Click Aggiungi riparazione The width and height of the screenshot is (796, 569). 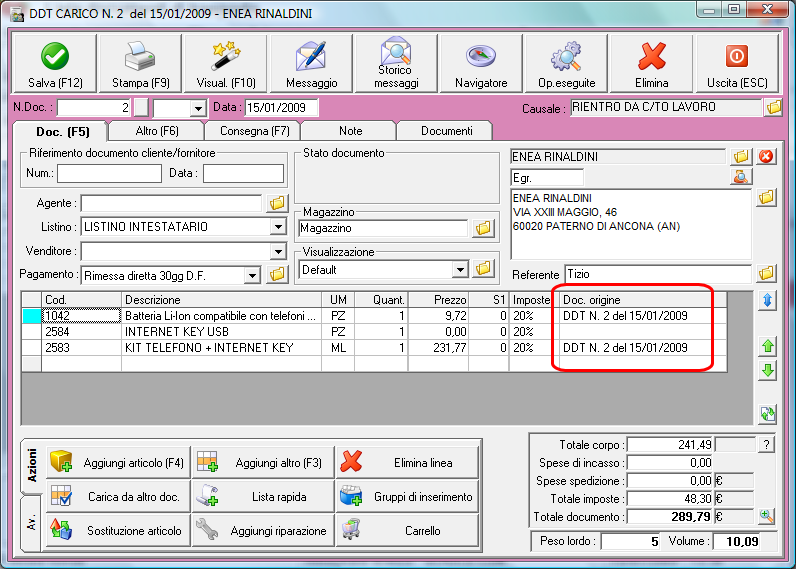[263, 530]
